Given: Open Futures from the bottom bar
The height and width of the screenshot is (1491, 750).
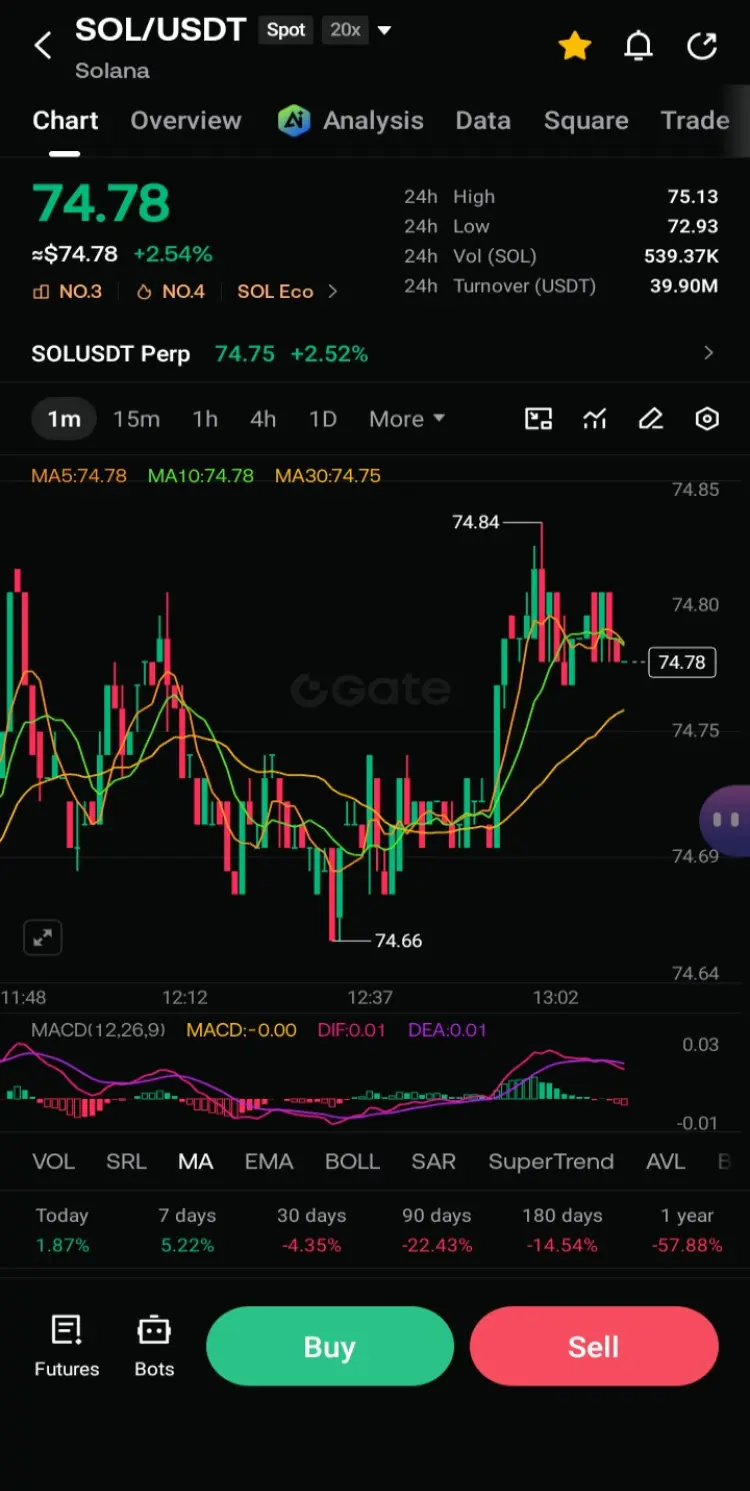Looking at the screenshot, I should click(x=67, y=1347).
